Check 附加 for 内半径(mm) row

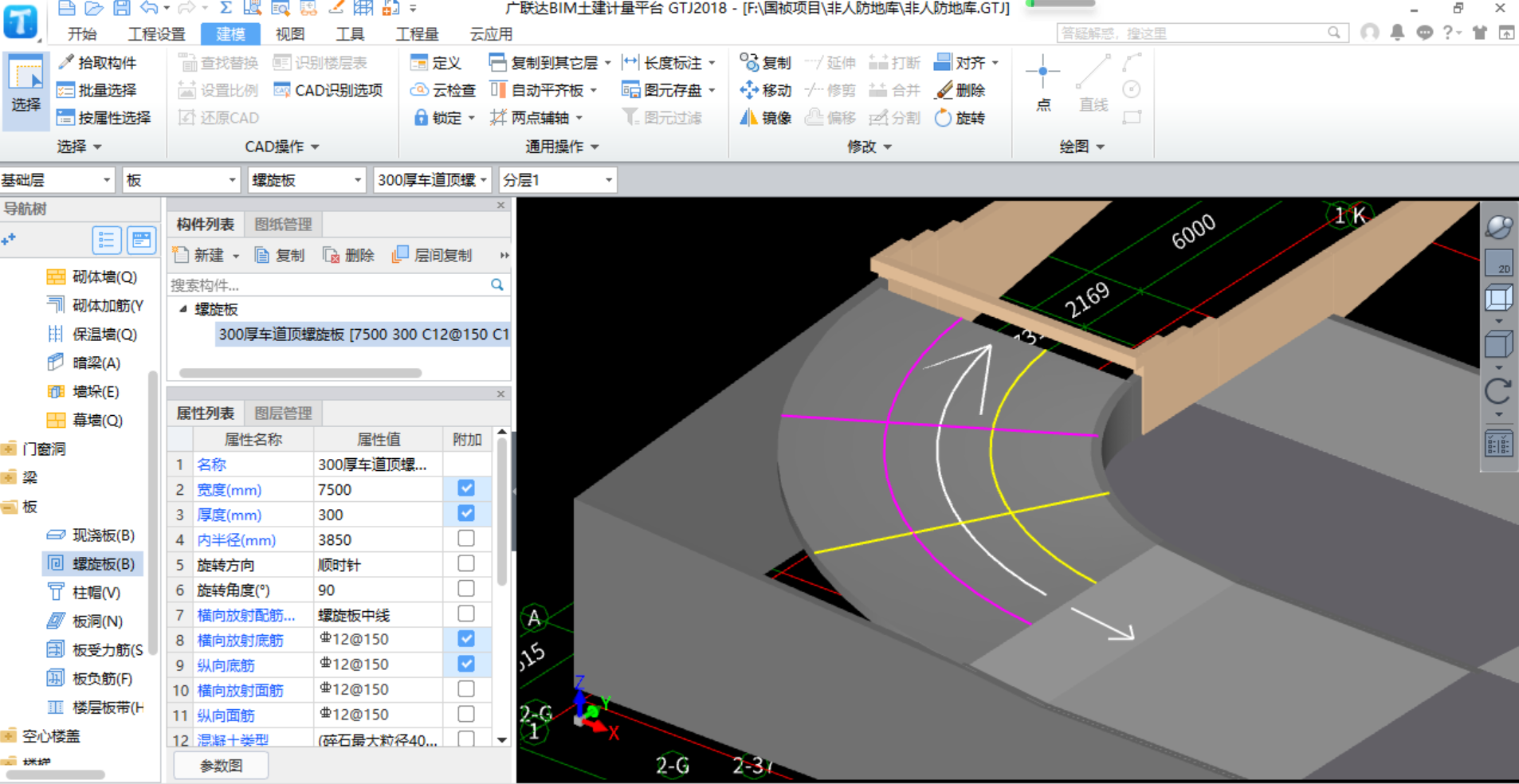(x=466, y=539)
